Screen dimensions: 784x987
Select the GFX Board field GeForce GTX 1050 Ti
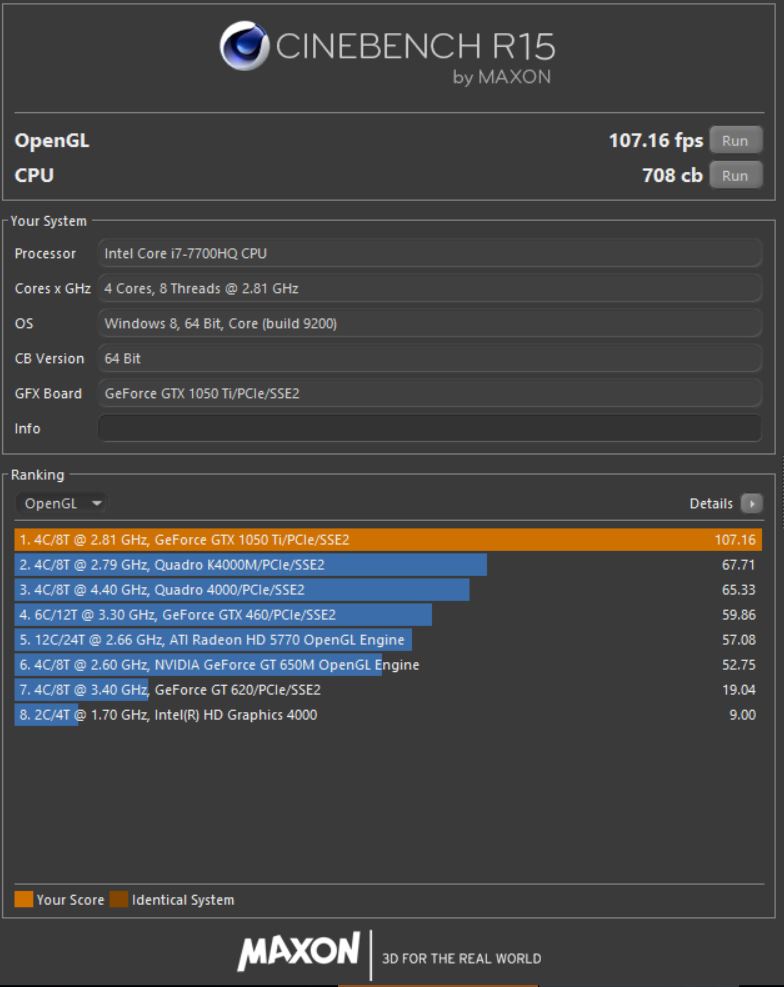(x=430, y=393)
